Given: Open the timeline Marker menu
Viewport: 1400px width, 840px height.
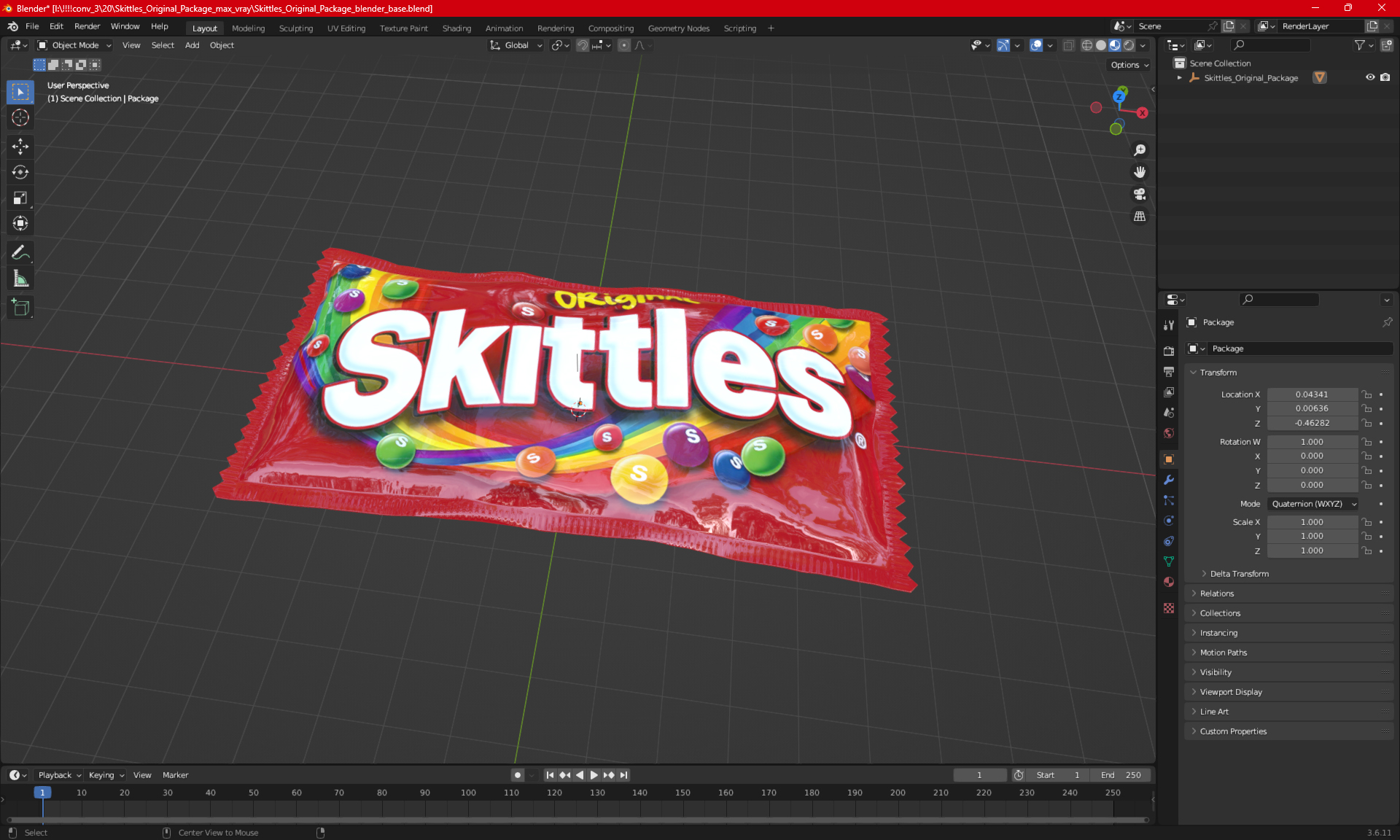Looking at the screenshot, I should (x=175, y=775).
